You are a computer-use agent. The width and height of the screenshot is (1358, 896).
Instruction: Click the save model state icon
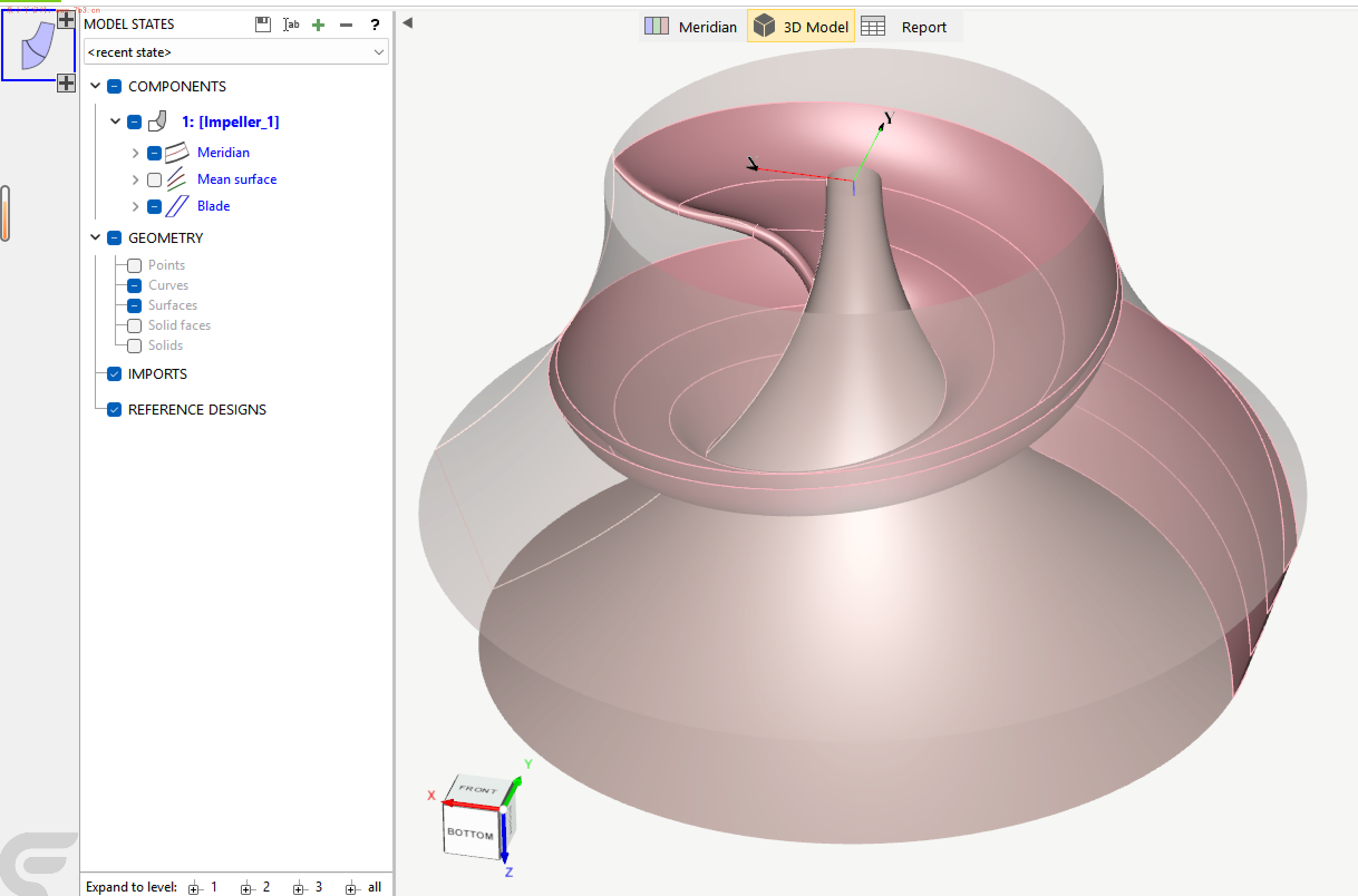click(x=263, y=25)
